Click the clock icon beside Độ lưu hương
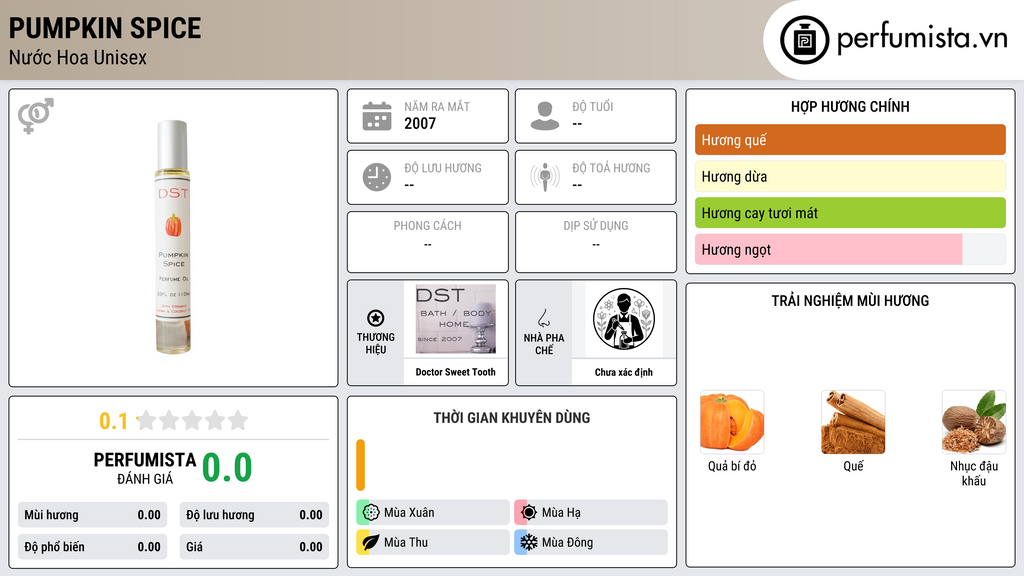Image resolution: width=1024 pixels, height=576 pixels. click(x=377, y=177)
